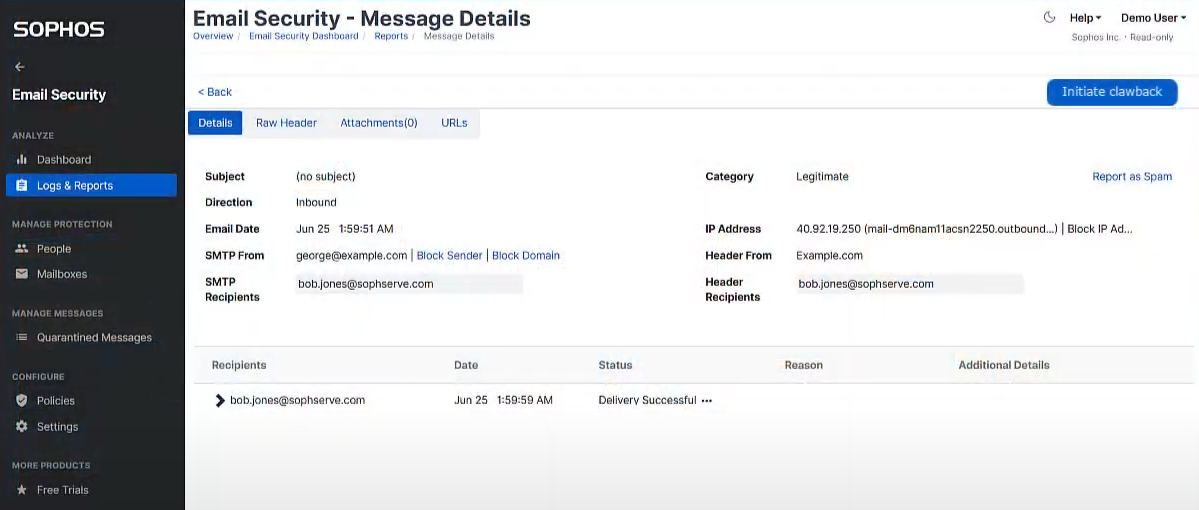Click the Reason column header
Viewport: 1199px width, 510px height.
(804, 365)
